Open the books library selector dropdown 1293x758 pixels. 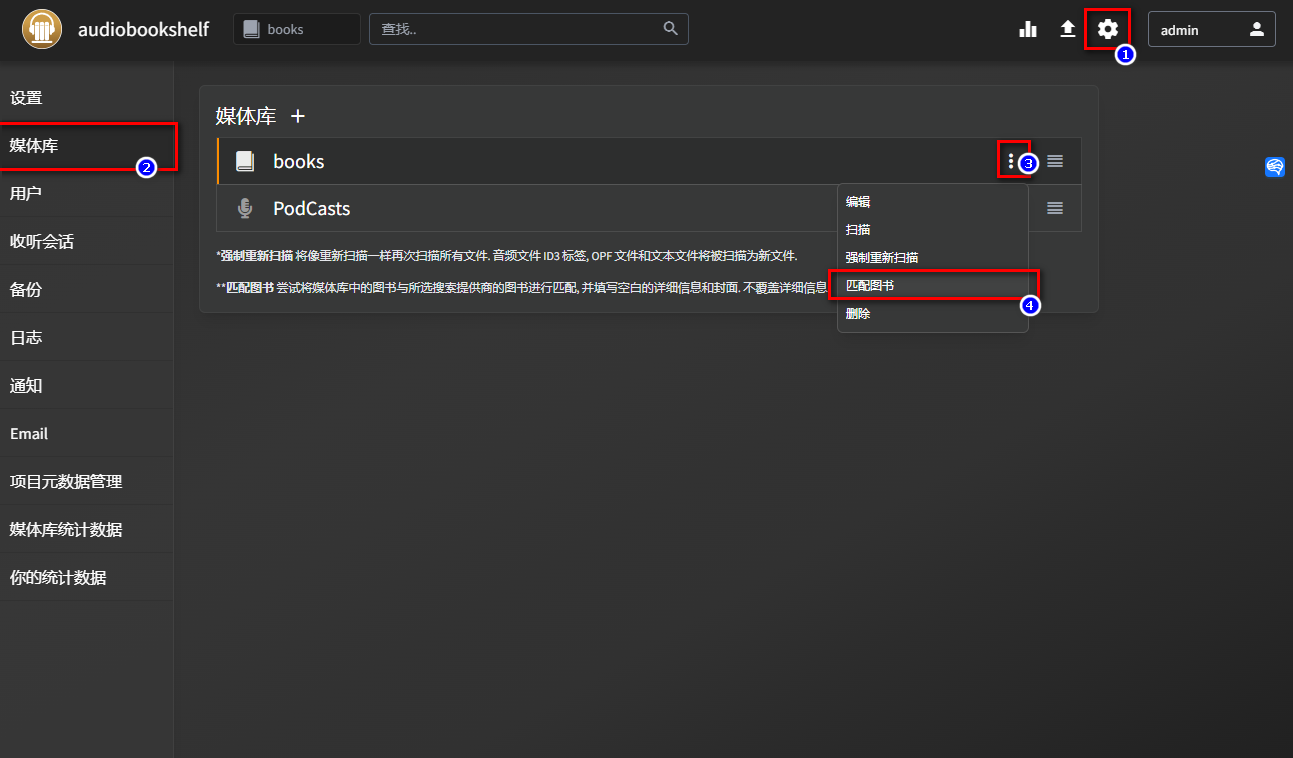(296, 29)
